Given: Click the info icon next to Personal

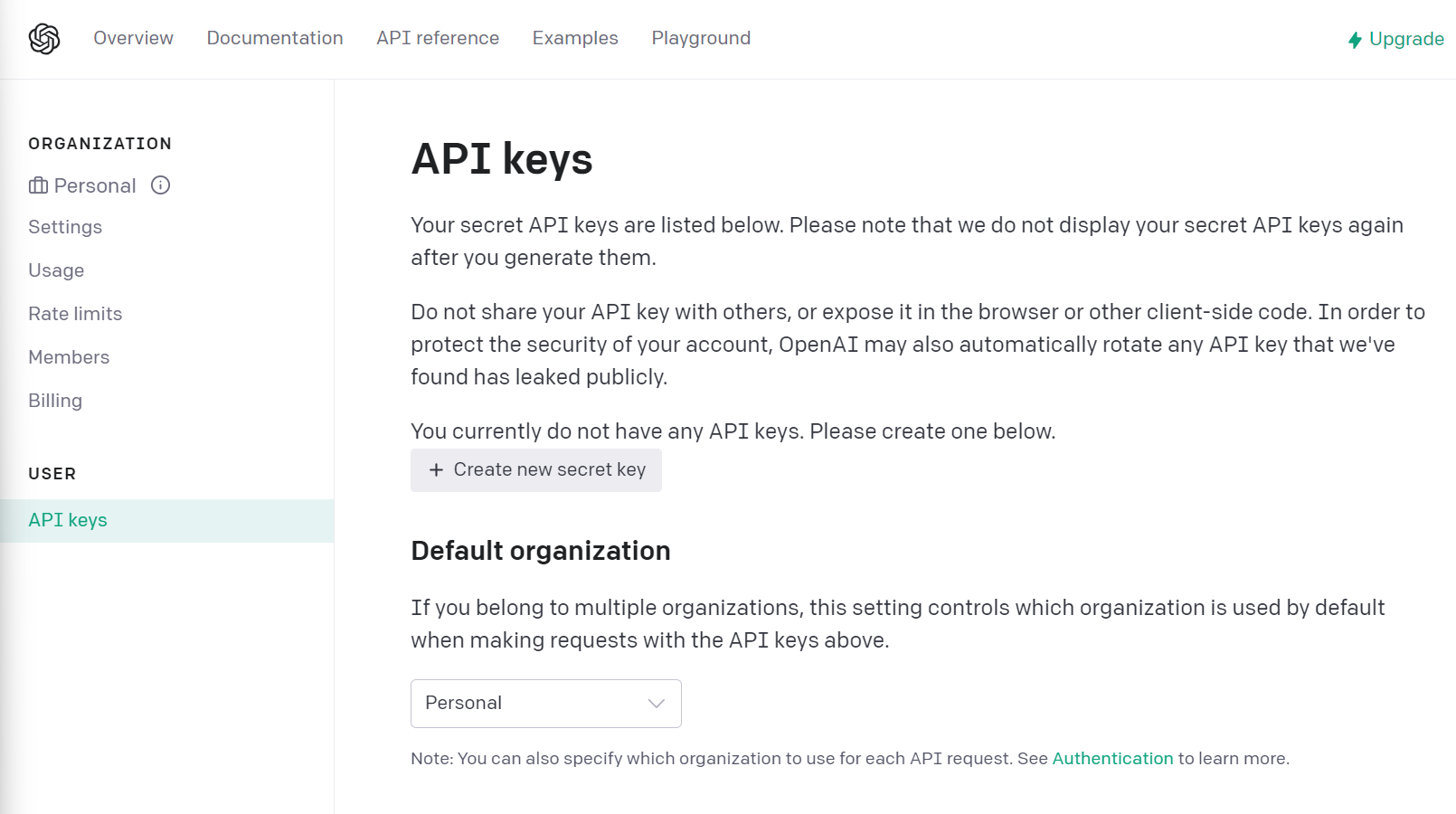Looking at the screenshot, I should [x=160, y=185].
